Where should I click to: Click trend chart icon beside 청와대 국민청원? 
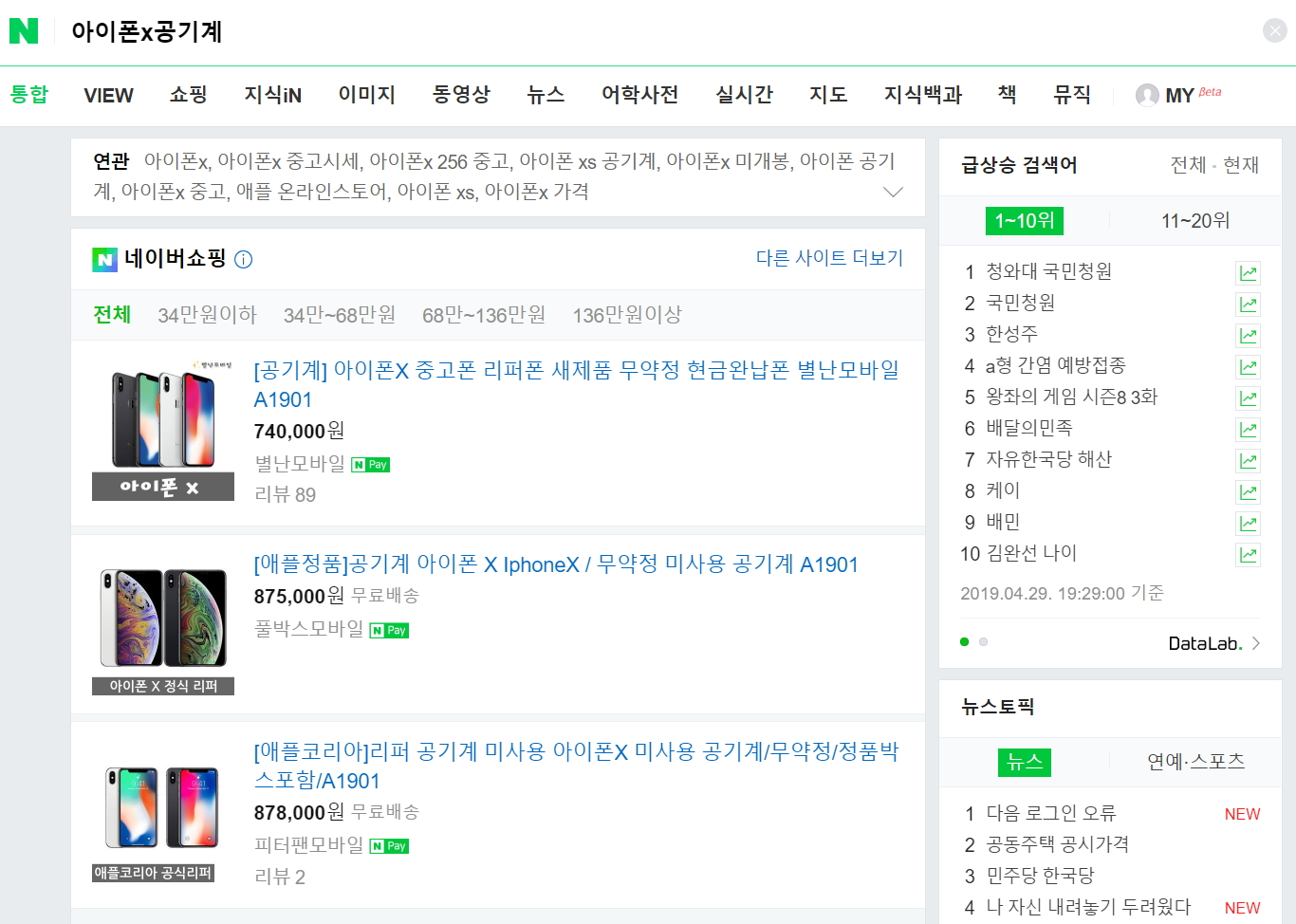[1248, 273]
